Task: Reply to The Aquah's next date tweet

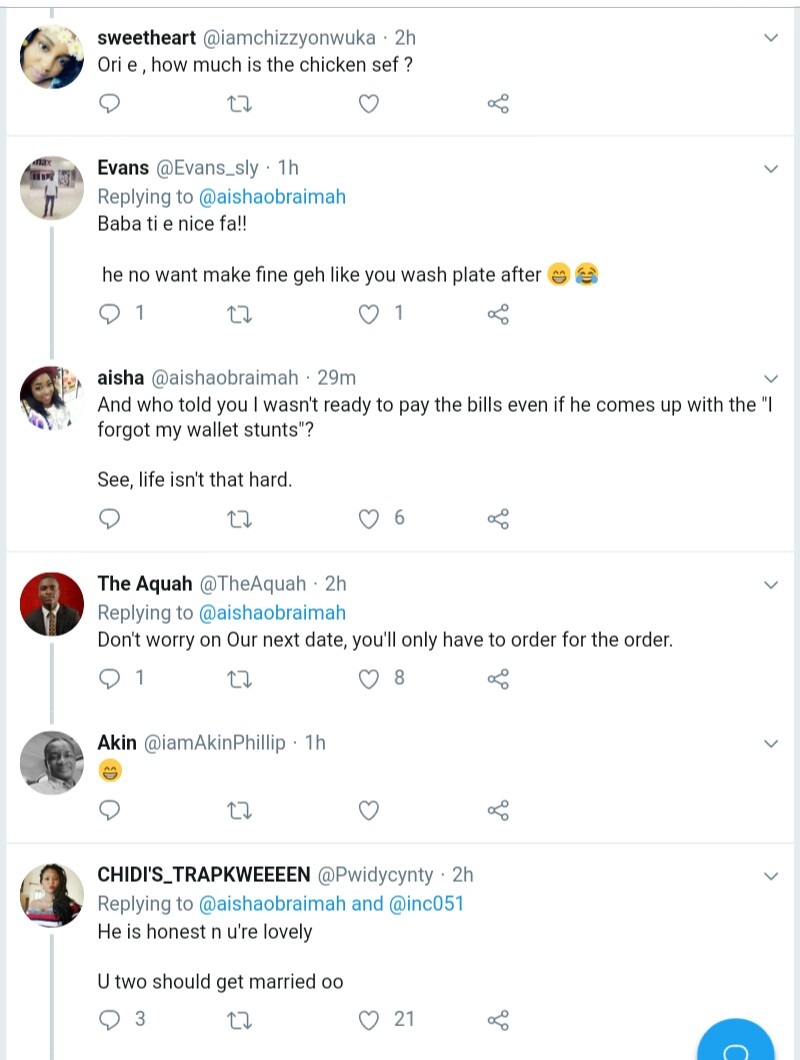Action: 111,678
